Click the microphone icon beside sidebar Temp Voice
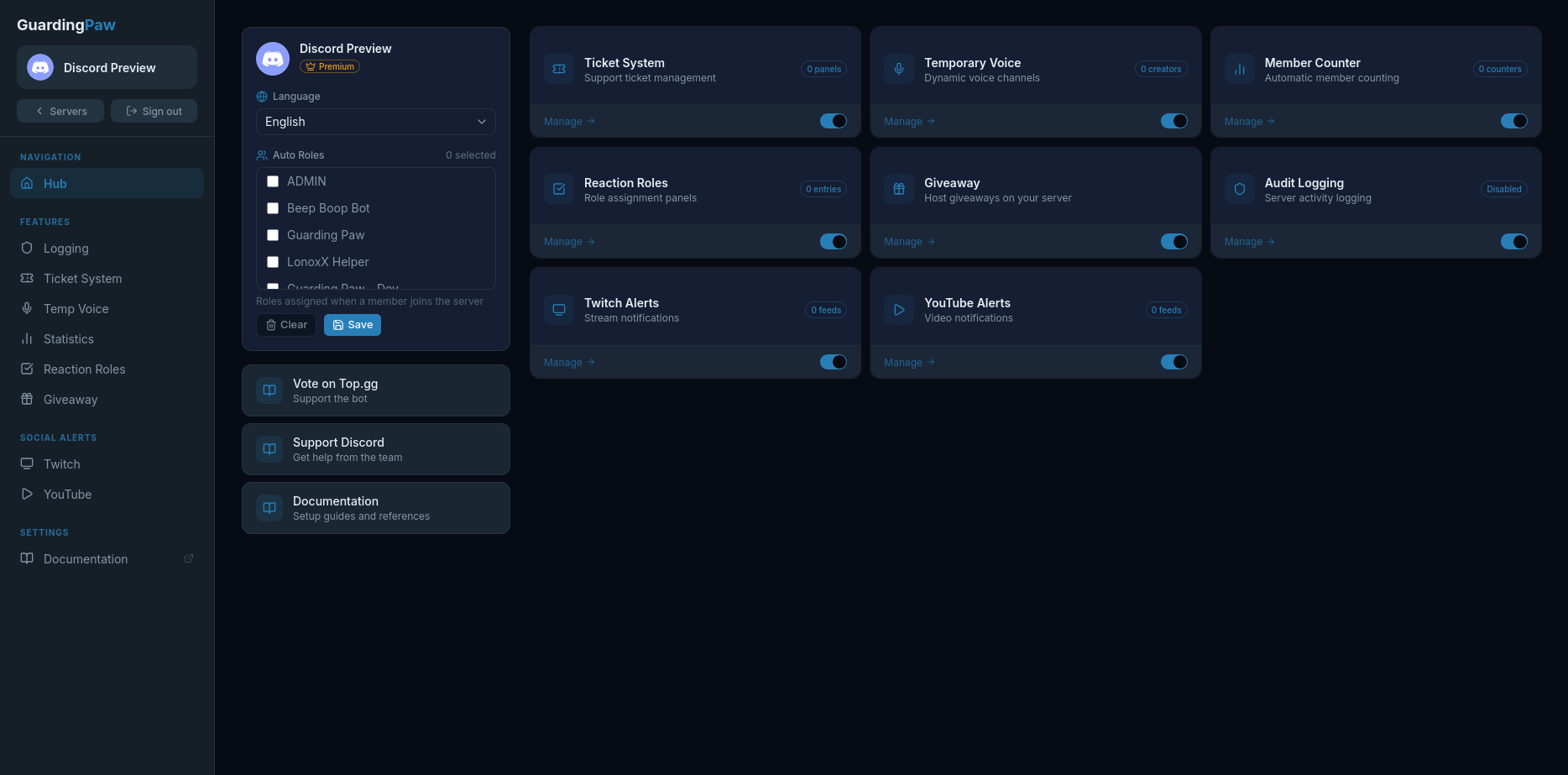Image resolution: width=1568 pixels, height=775 pixels. pos(27,308)
